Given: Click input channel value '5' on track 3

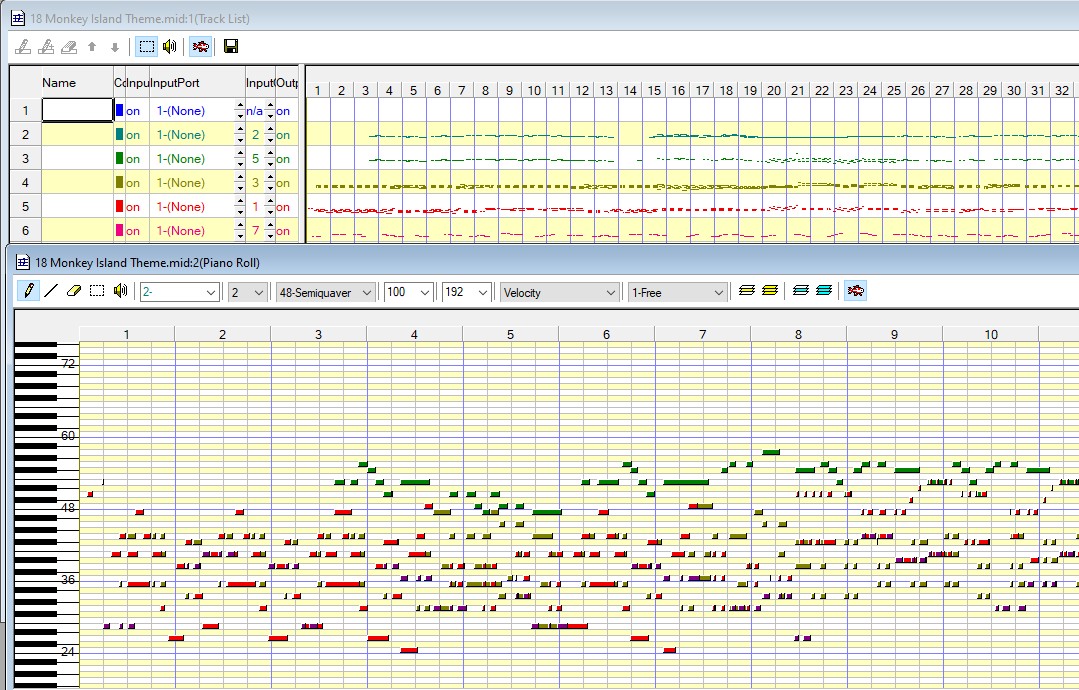Looking at the screenshot, I should pyautogui.click(x=255, y=159).
